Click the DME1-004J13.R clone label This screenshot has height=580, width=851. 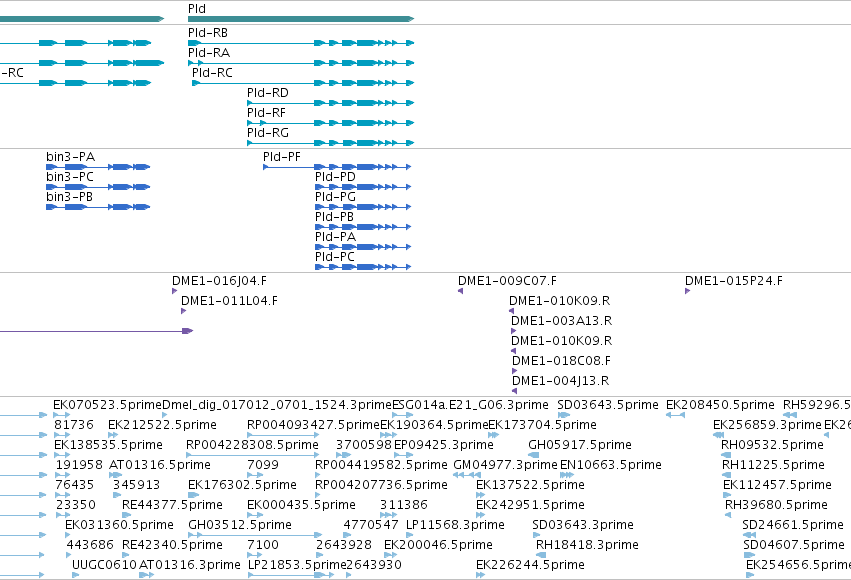[x=561, y=382]
